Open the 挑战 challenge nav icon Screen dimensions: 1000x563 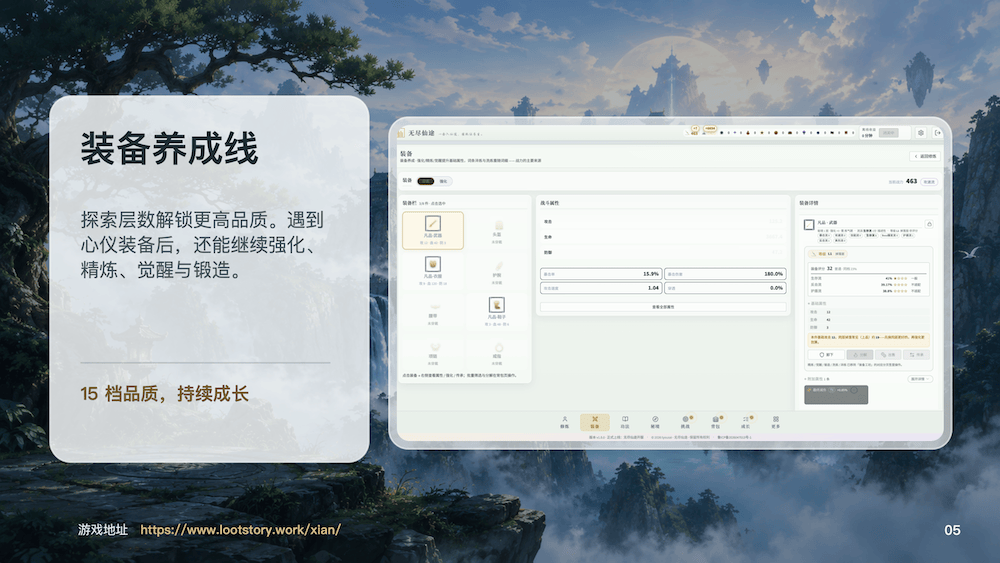pos(686,422)
